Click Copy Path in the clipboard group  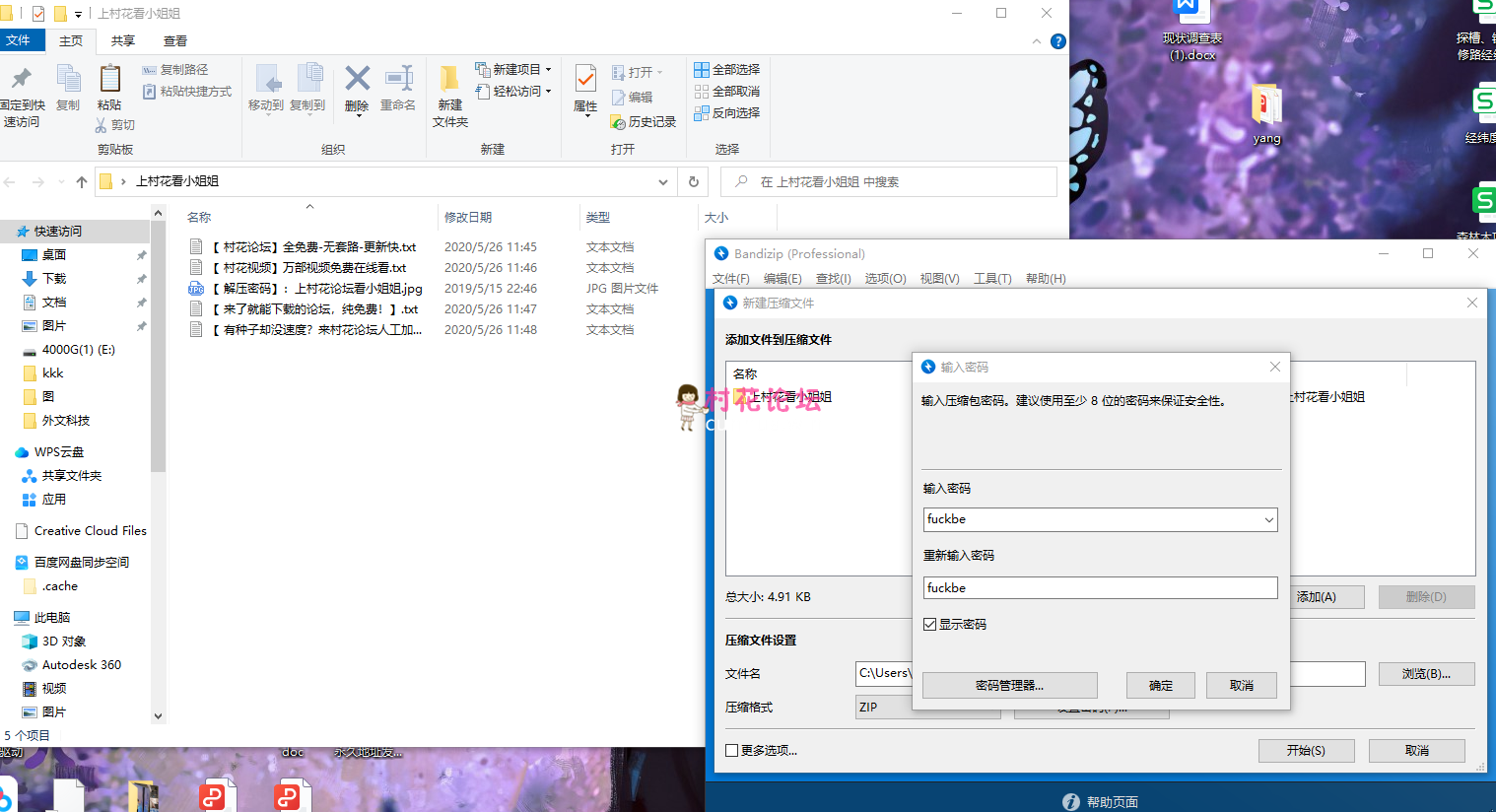175,70
